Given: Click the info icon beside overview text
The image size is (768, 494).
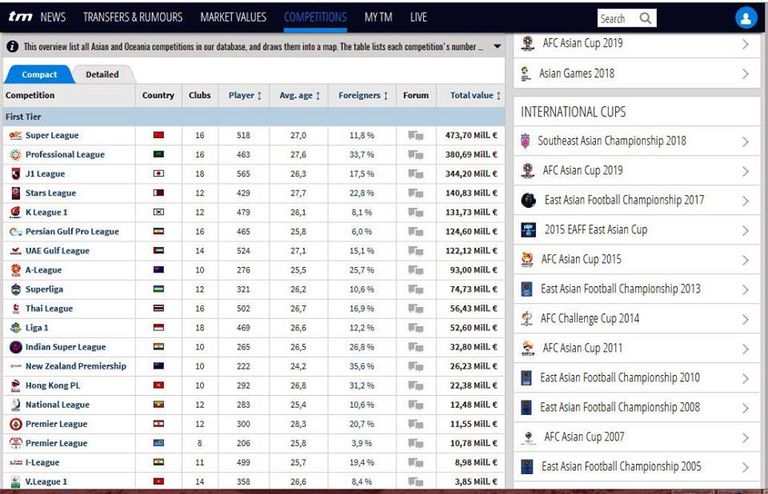Looking at the screenshot, I should (12, 47).
